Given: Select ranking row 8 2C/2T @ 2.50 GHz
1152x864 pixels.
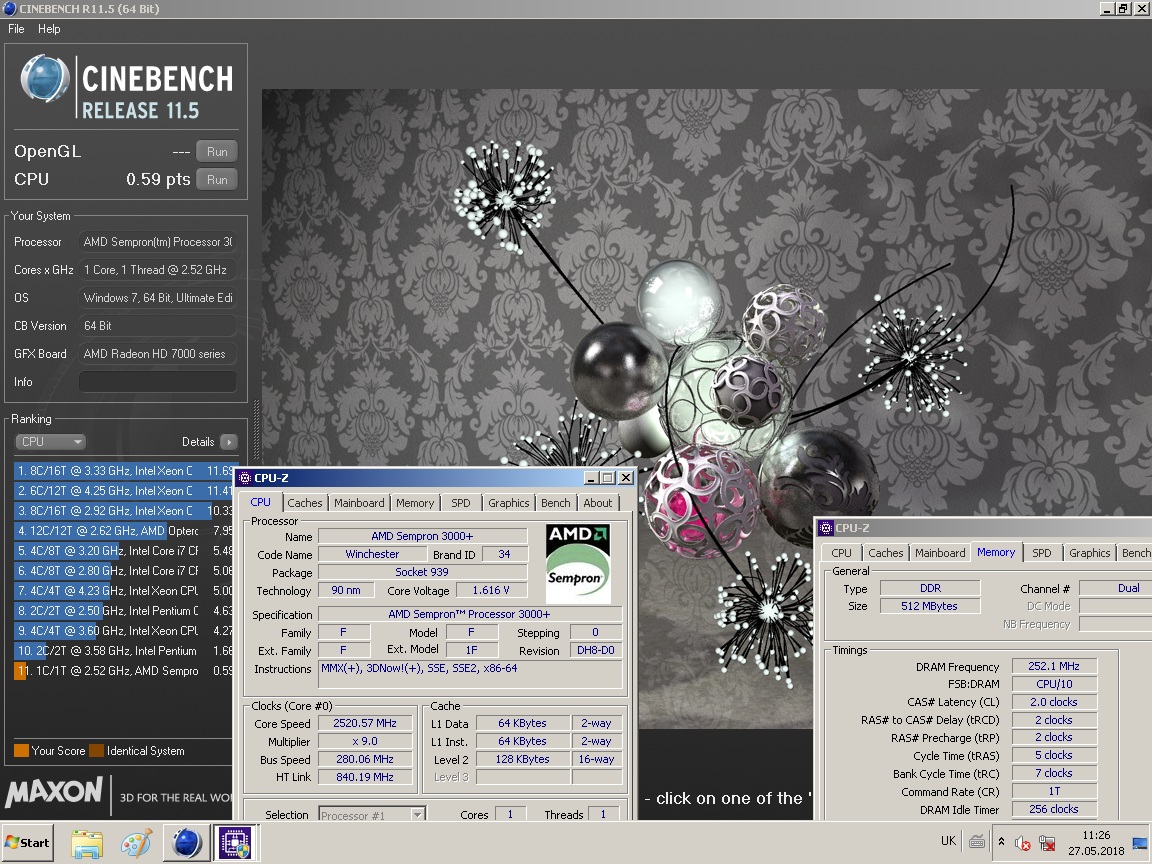Looking at the screenshot, I should [x=123, y=611].
